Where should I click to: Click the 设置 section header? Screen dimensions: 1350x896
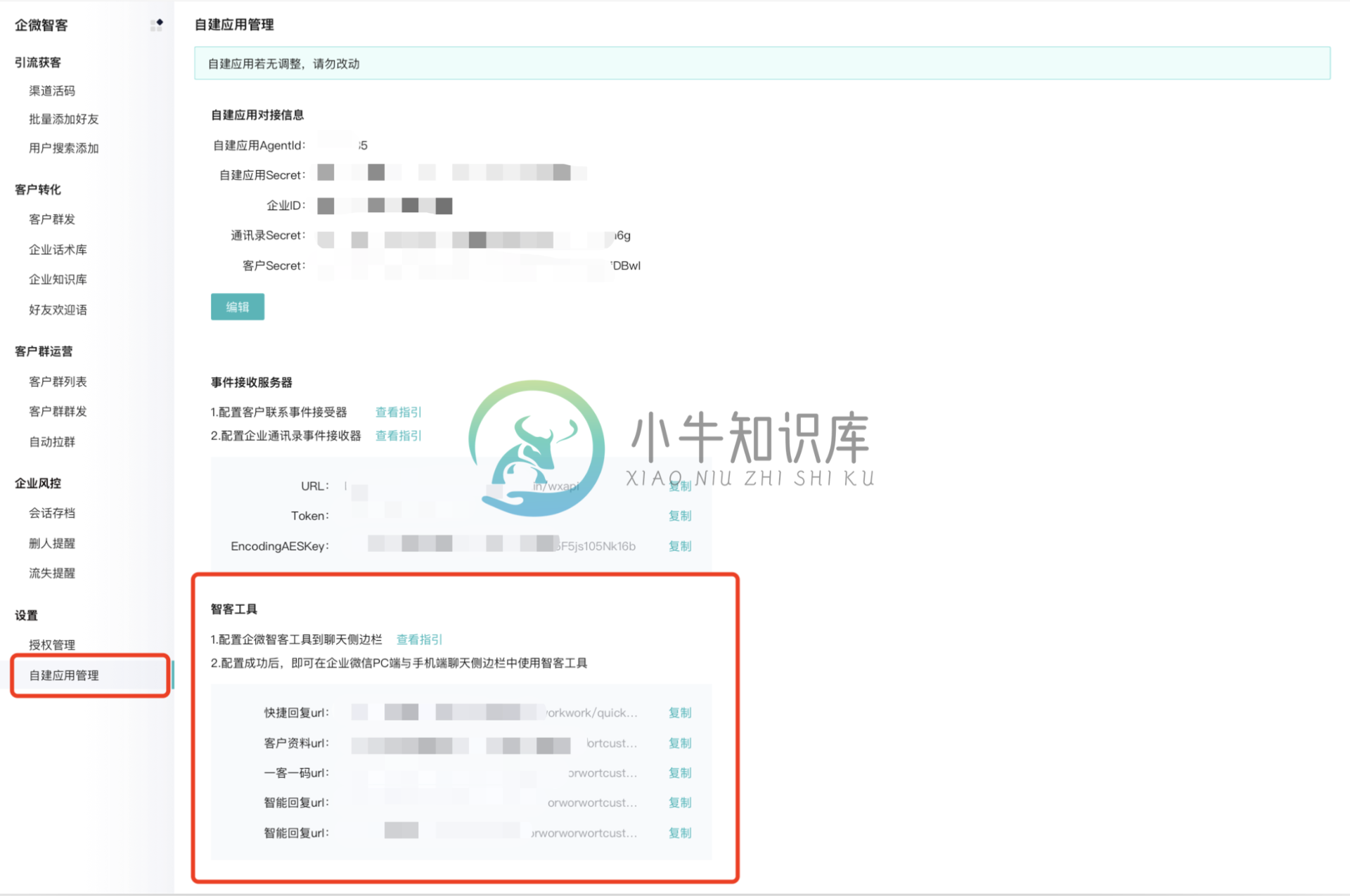point(27,616)
